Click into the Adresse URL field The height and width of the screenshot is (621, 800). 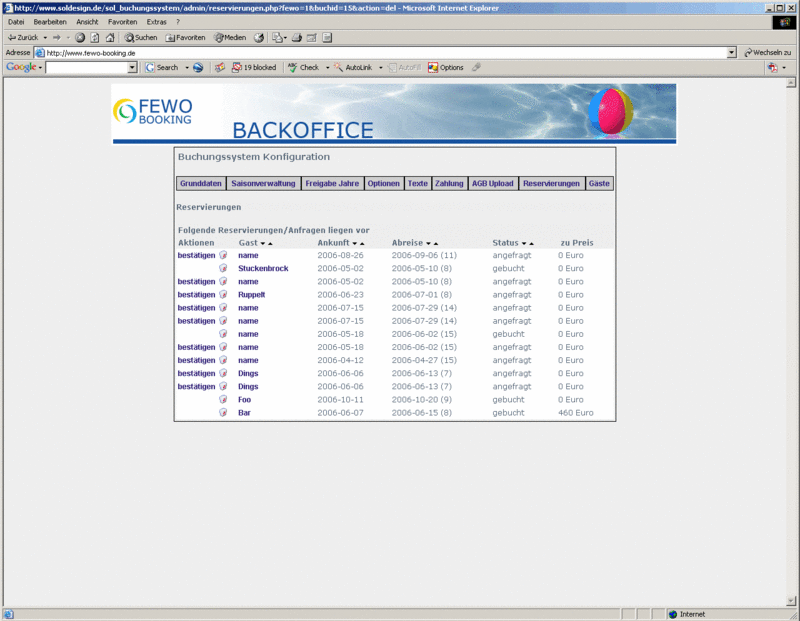380,52
